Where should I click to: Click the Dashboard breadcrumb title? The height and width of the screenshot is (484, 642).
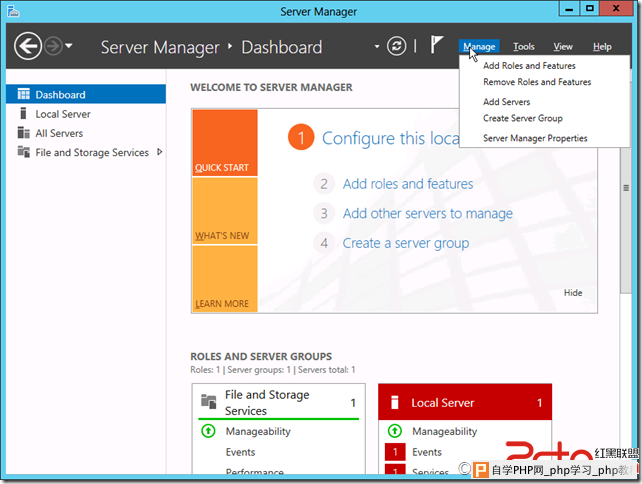[x=282, y=47]
